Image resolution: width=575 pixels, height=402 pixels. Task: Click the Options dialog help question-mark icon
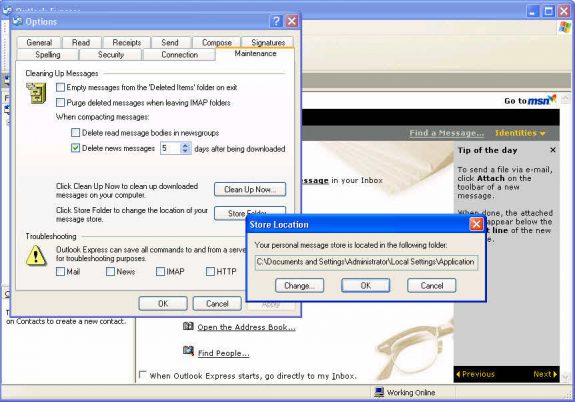[276, 21]
